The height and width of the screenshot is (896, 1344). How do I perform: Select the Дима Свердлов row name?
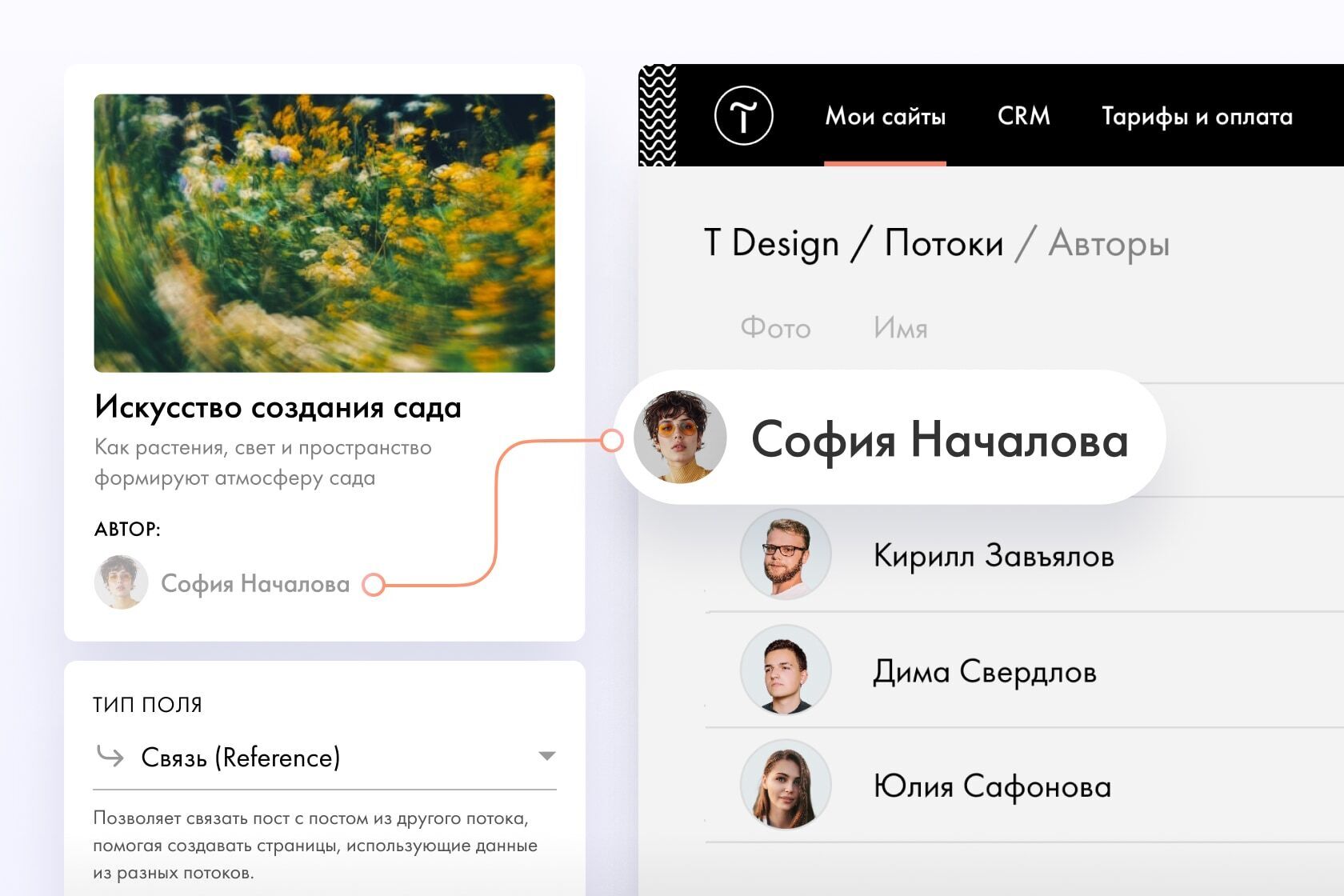point(985,672)
